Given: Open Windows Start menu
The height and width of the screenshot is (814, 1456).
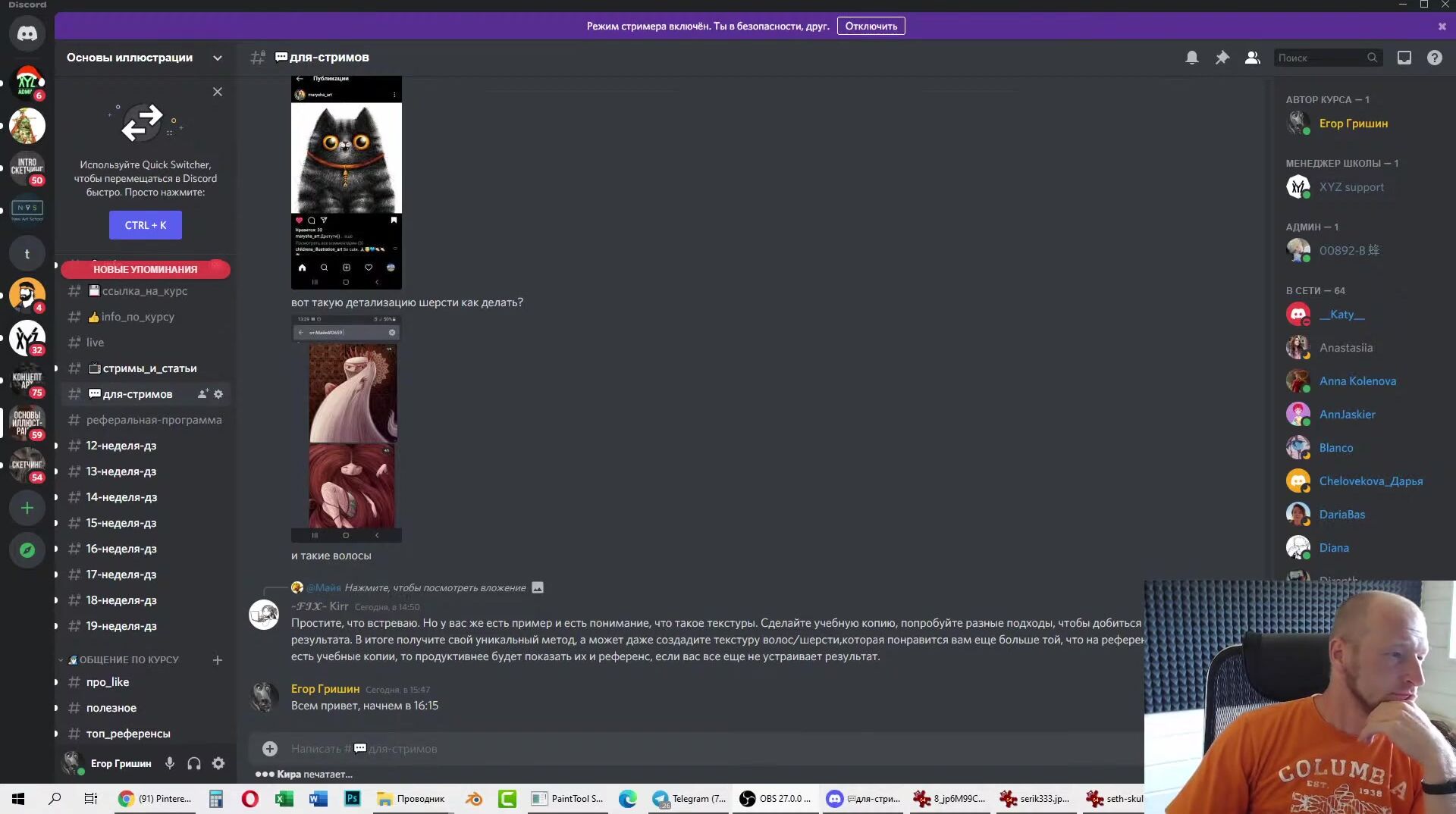Looking at the screenshot, I should [x=18, y=799].
